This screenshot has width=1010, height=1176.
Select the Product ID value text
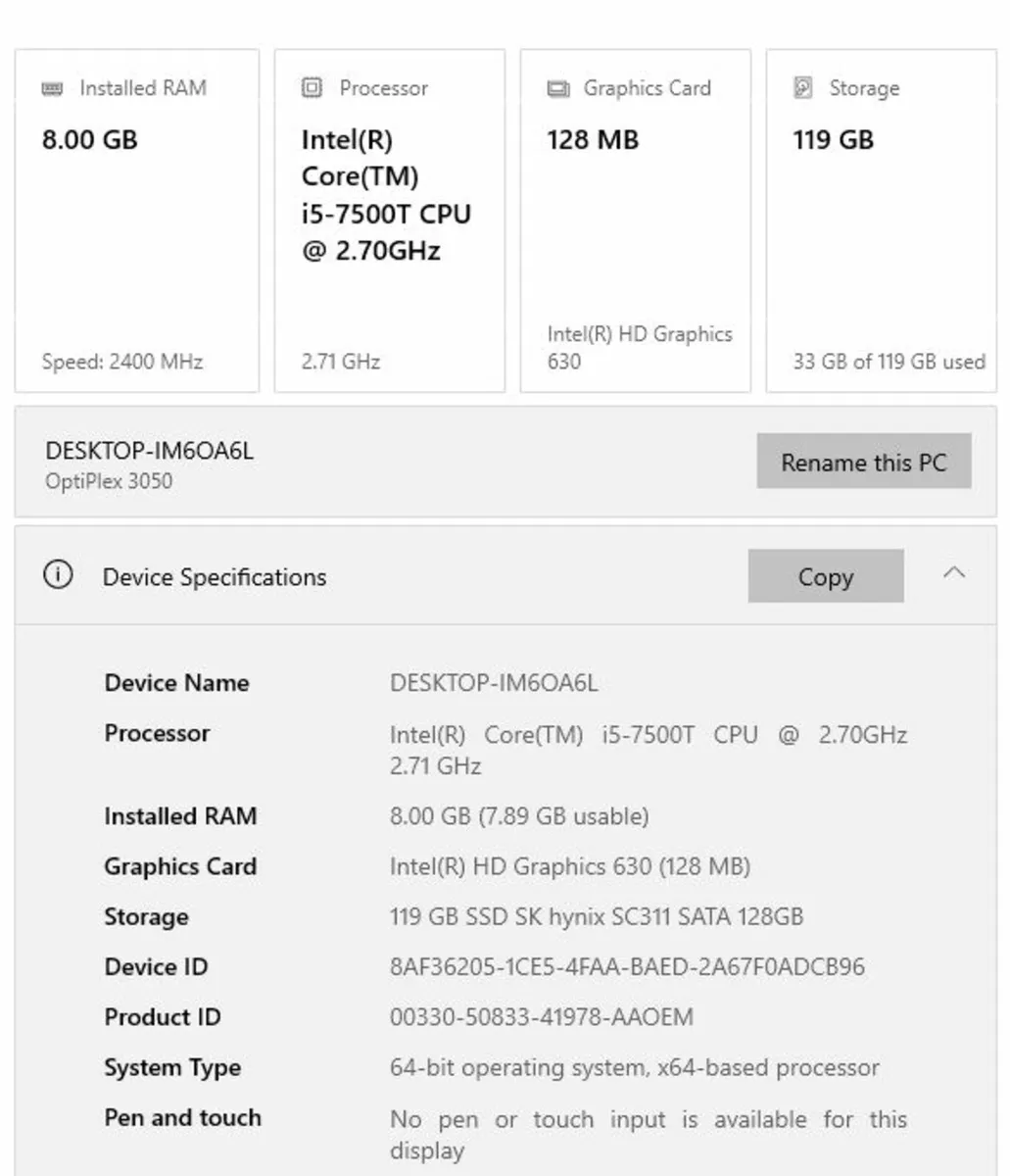[541, 1017]
